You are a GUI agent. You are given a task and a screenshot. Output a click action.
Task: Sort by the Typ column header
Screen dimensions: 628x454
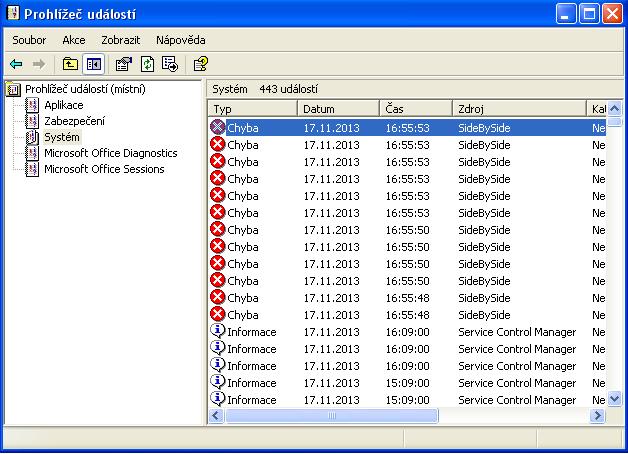[x=253, y=108]
